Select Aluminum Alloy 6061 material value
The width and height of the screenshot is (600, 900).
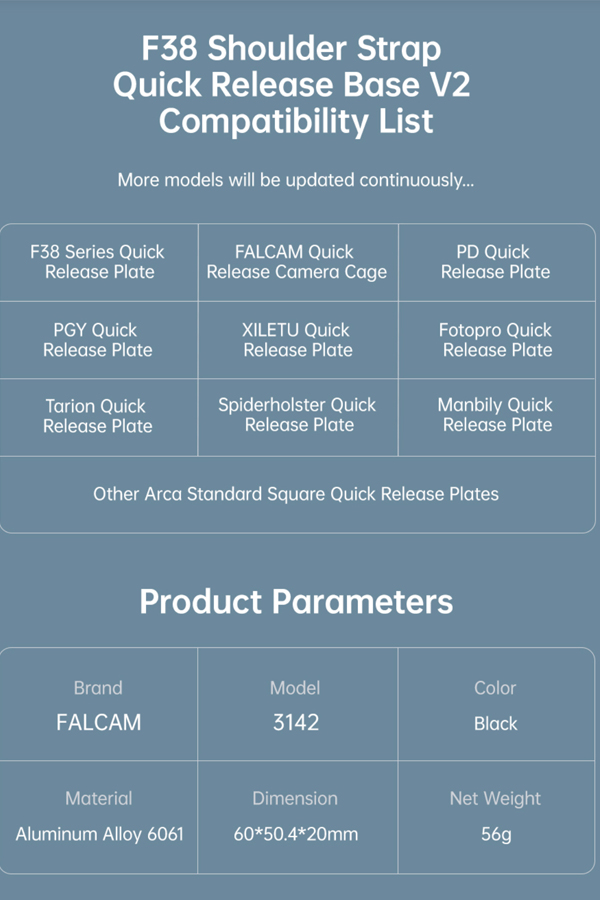[99, 834]
